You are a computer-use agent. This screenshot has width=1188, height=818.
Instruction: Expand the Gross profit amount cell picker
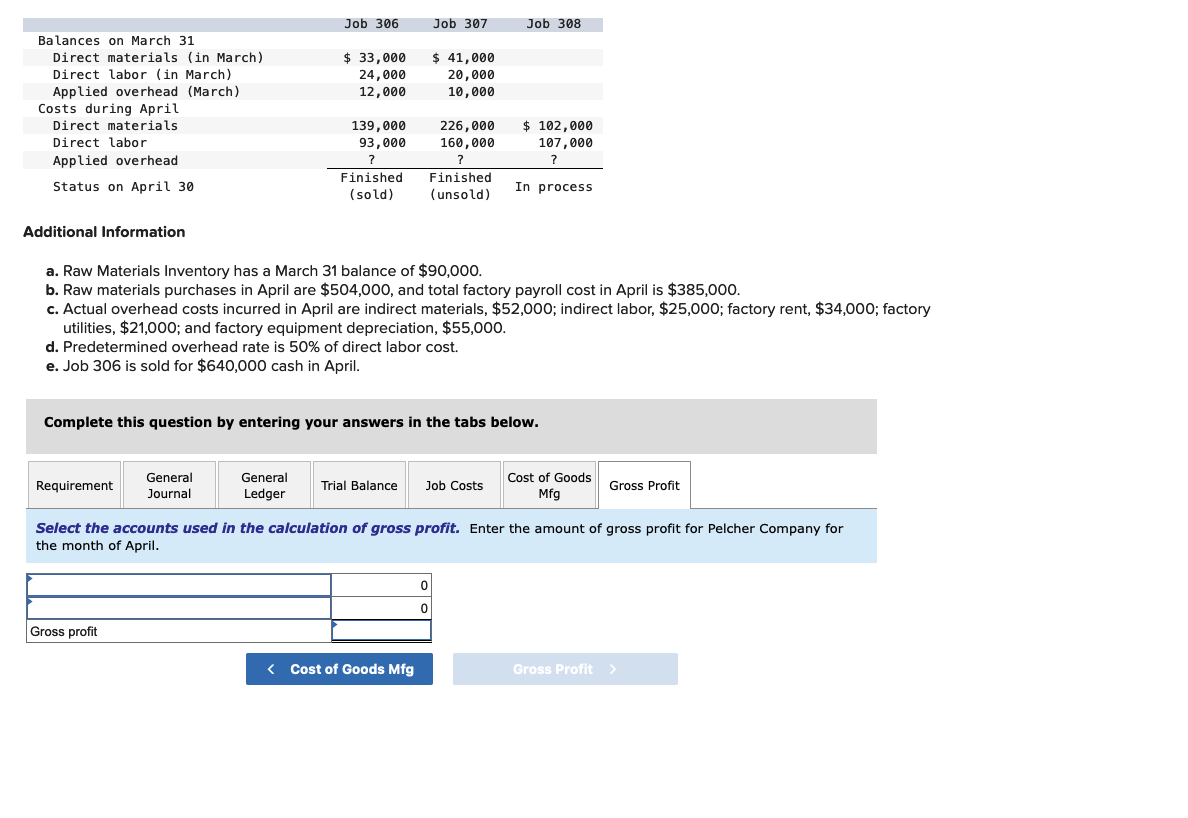click(x=336, y=624)
